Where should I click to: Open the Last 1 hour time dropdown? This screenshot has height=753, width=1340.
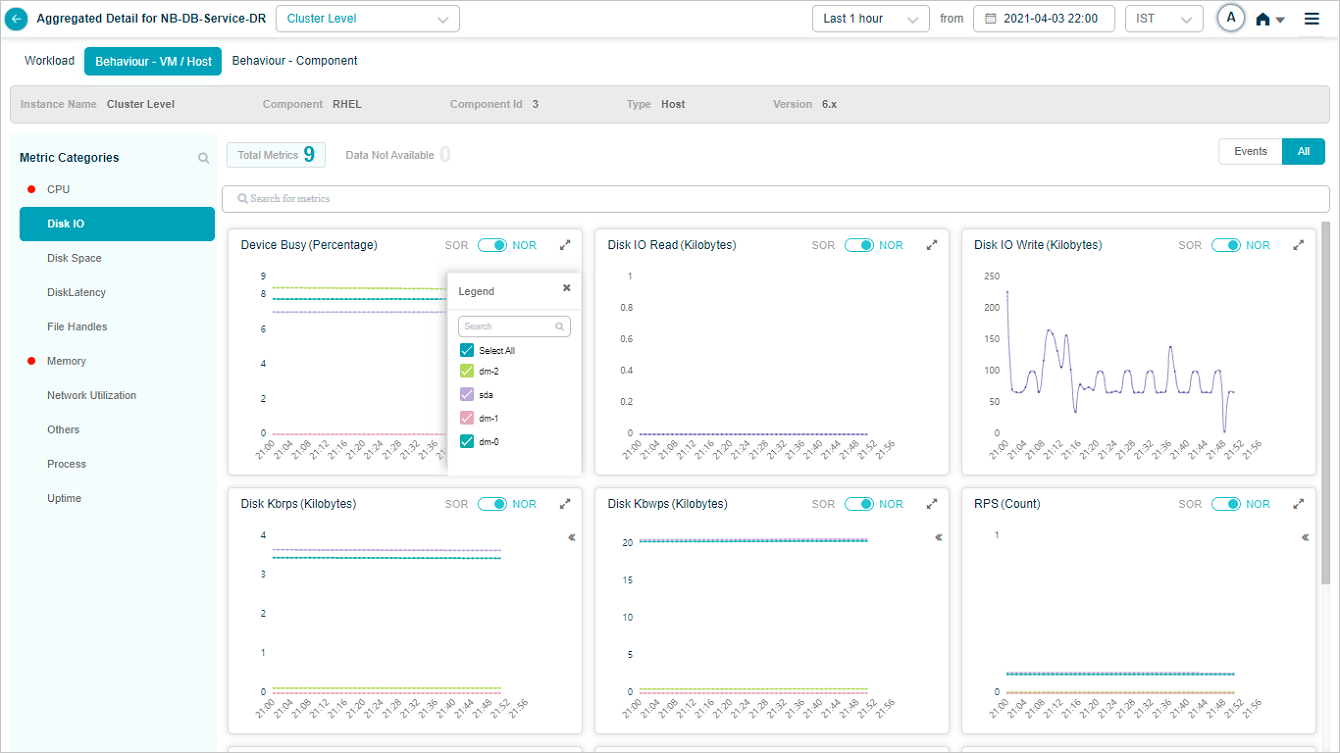[x=870, y=19]
